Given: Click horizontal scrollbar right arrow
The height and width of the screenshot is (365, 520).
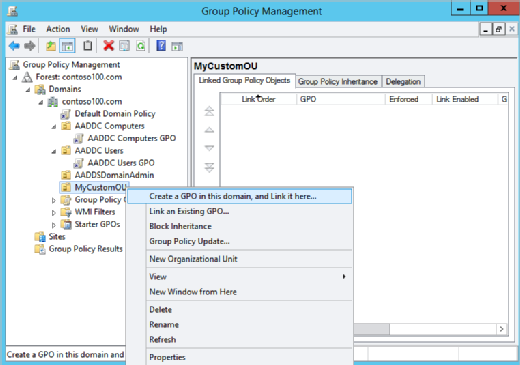Looking at the screenshot, I should coord(501,329).
